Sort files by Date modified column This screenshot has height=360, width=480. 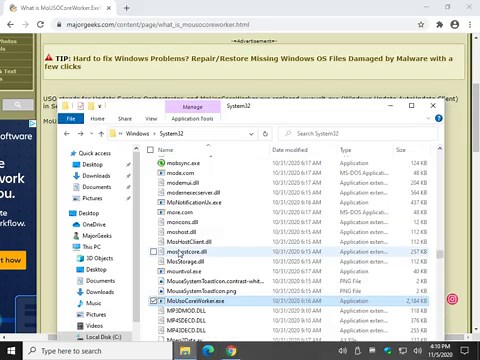pyautogui.click(x=290, y=150)
